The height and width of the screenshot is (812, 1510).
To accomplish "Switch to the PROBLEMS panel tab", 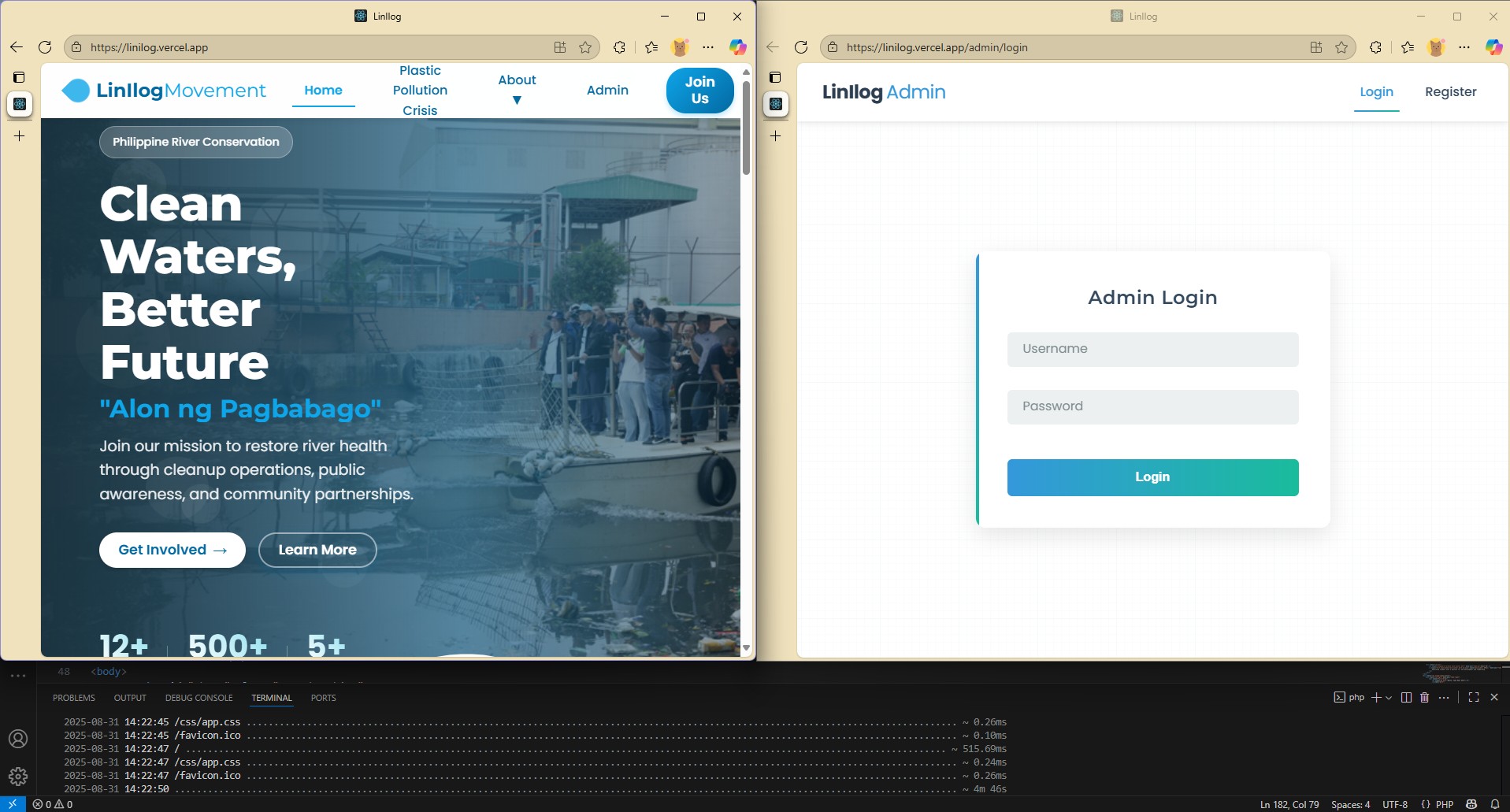I will tap(74, 698).
